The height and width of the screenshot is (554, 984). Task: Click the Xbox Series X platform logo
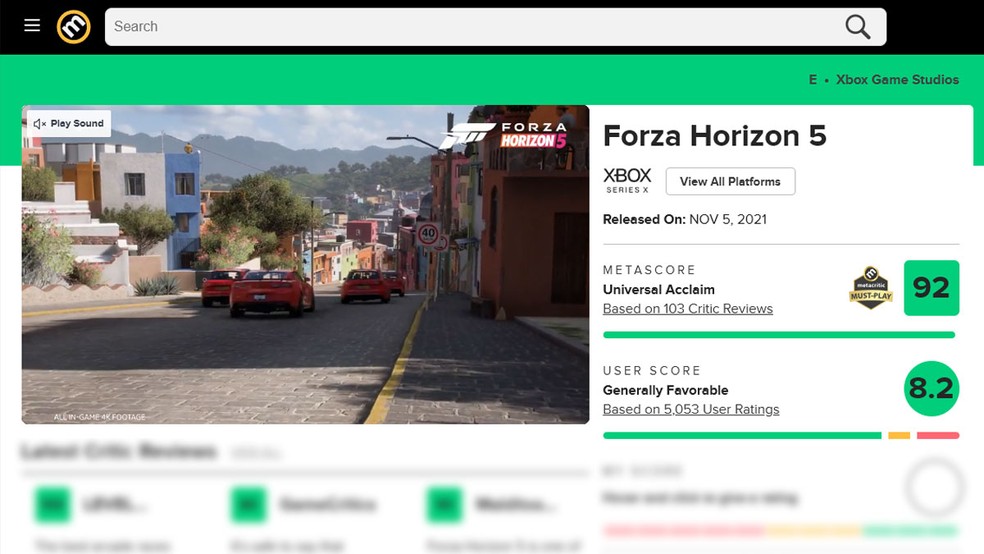pos(627,180)
